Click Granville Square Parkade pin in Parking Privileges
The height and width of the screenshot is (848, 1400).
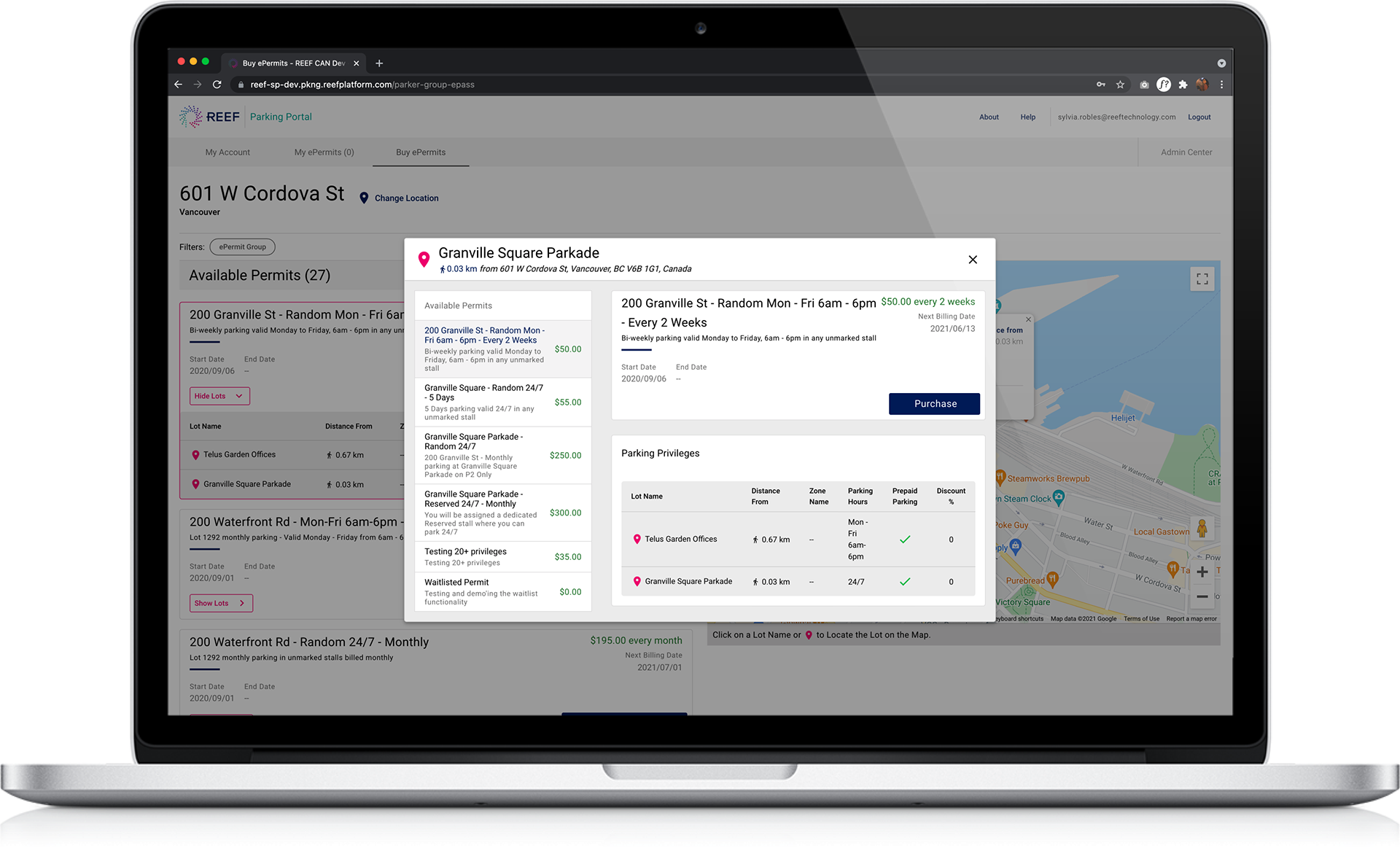[637, 582]
